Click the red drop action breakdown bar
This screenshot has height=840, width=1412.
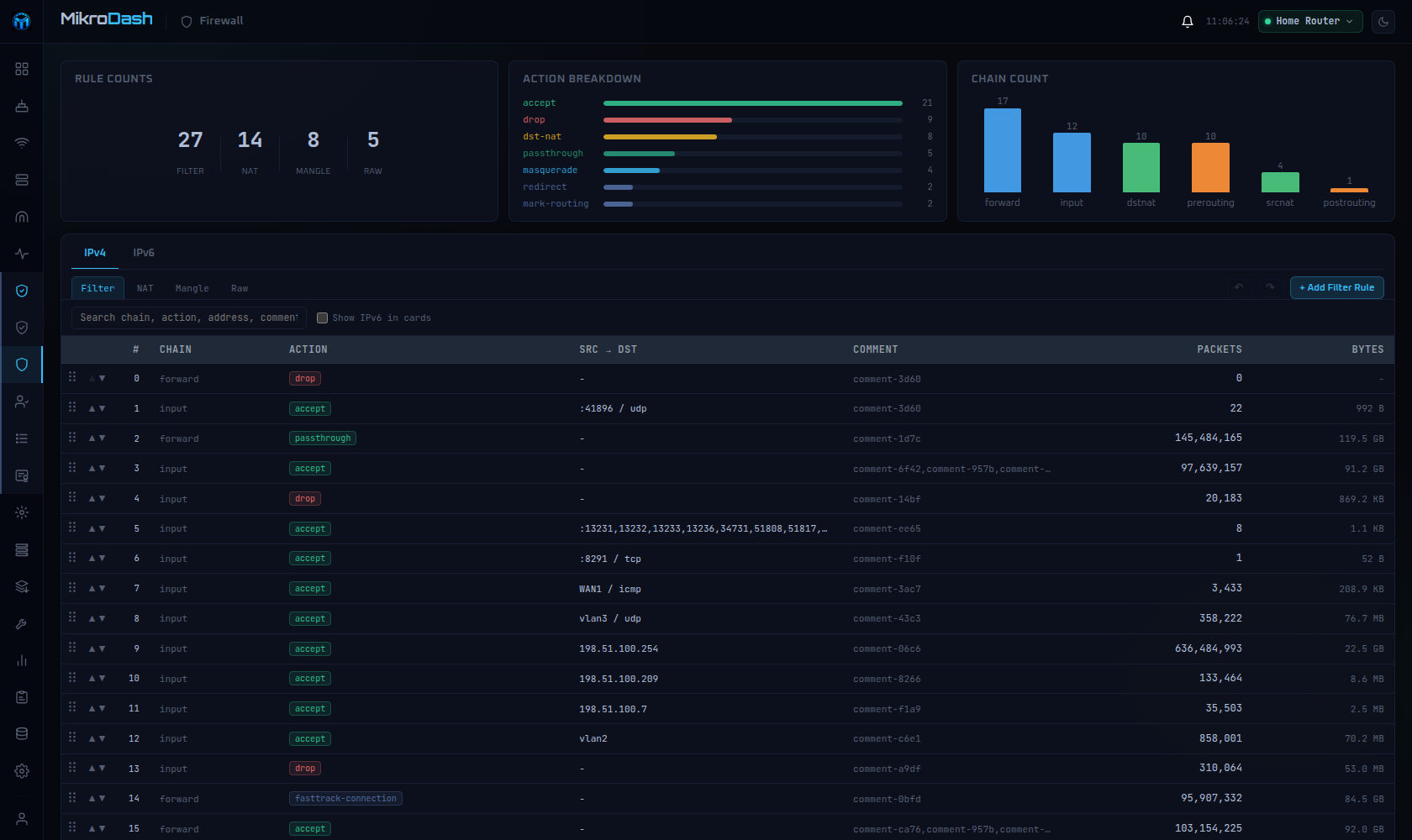[667, 120]
